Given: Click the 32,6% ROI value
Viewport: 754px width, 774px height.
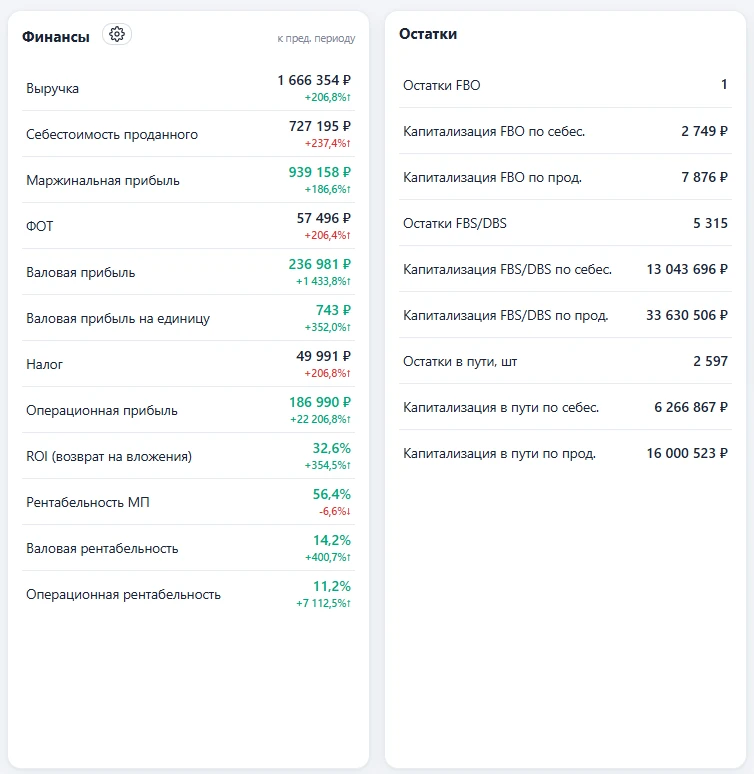Looking at the screenshot, I should coord(332,448).
